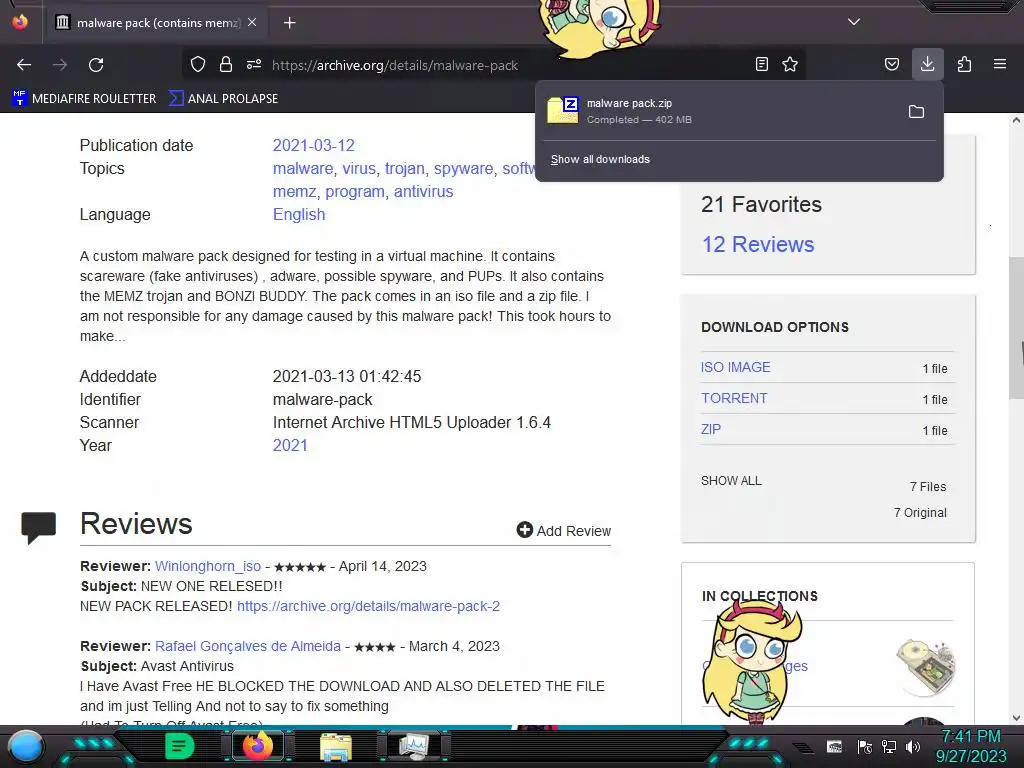Open the malware-pack-2 archive link
The image size is (1024, 768).
click(x=368, y=606)
